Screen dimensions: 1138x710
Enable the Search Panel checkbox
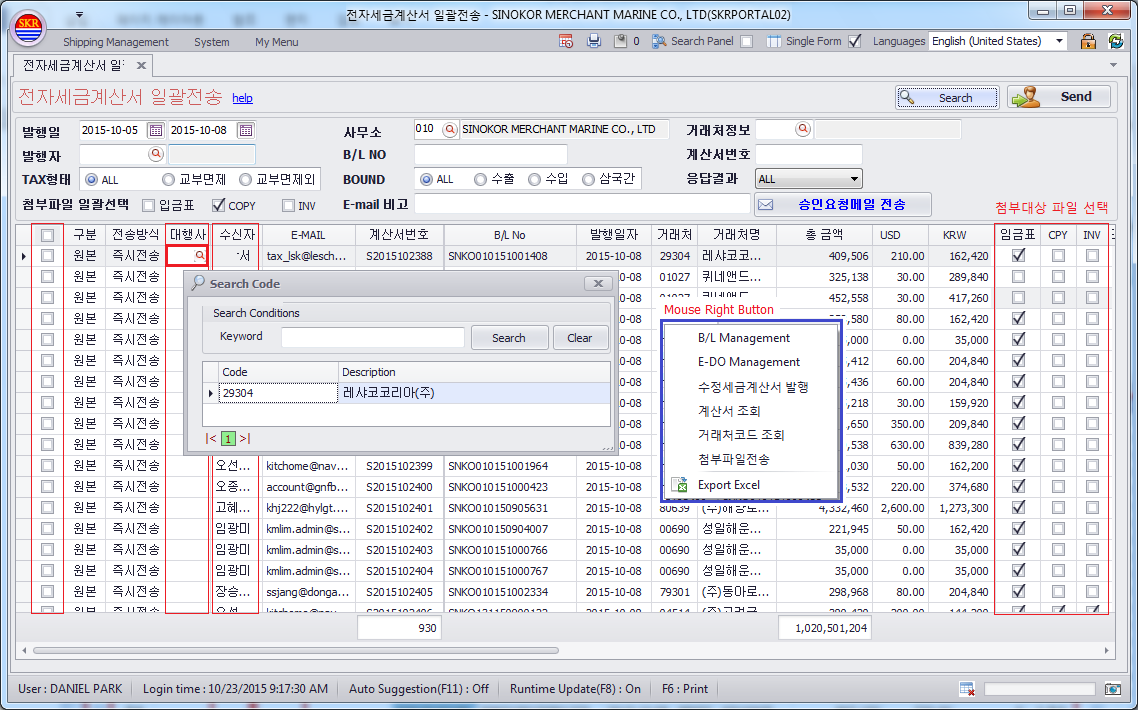746,41
